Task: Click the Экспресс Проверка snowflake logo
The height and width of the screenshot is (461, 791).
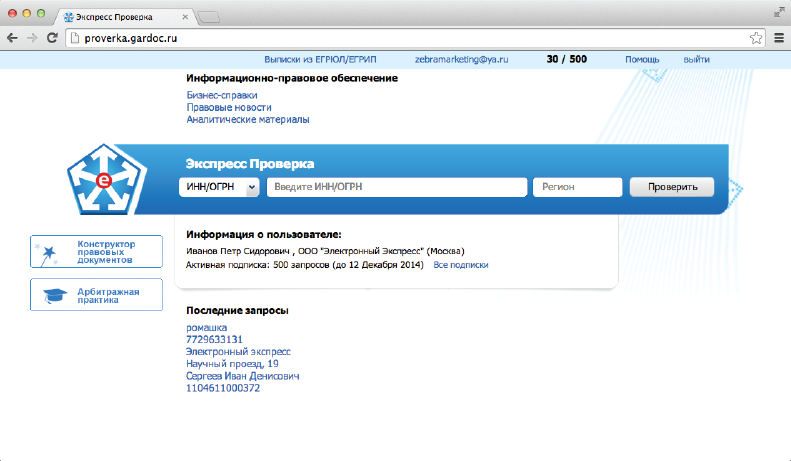Action: [106, 180]
